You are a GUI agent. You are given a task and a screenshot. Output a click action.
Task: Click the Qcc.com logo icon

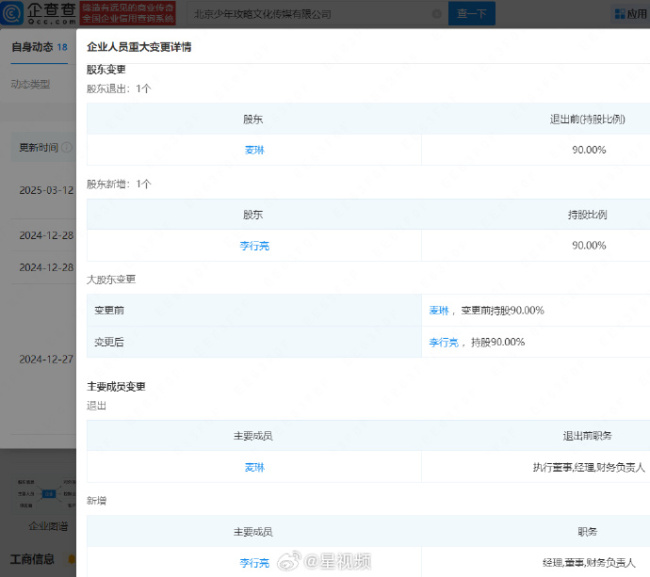pos(12,14)
